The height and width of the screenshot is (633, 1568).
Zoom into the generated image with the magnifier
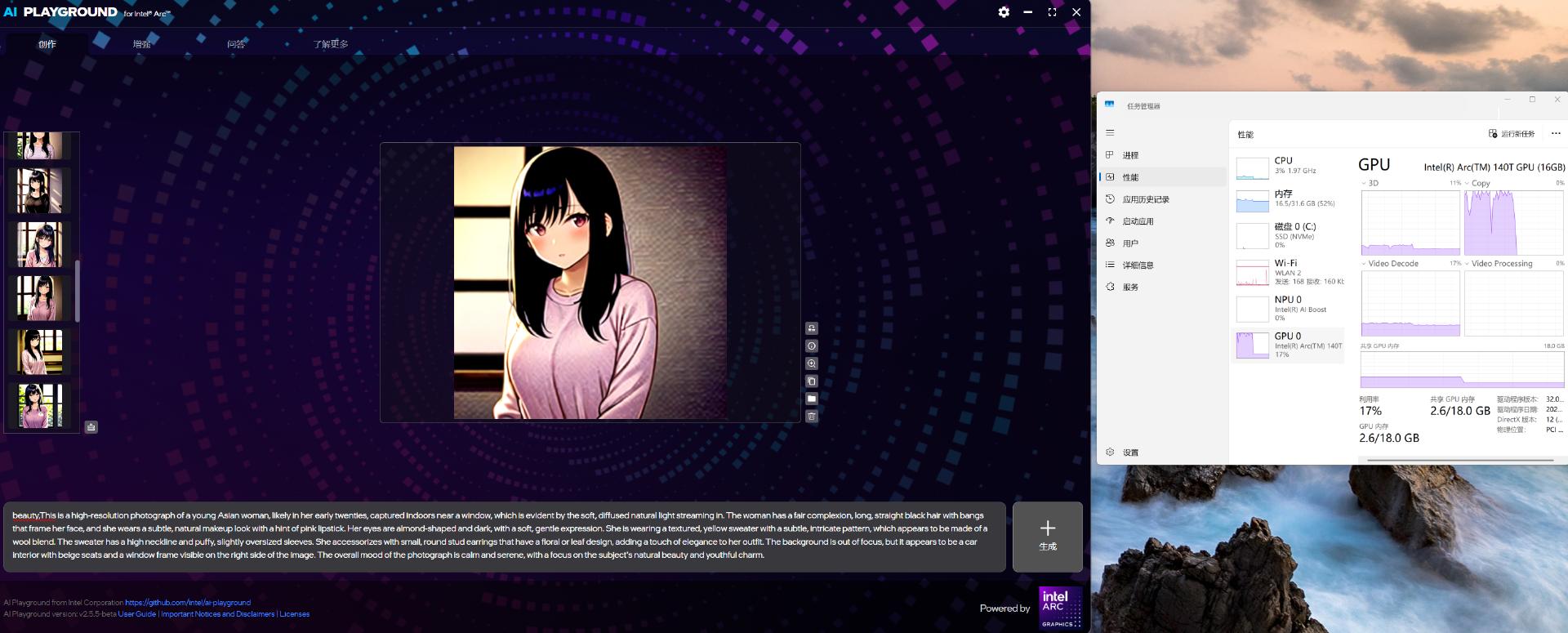tap(812, 363)
